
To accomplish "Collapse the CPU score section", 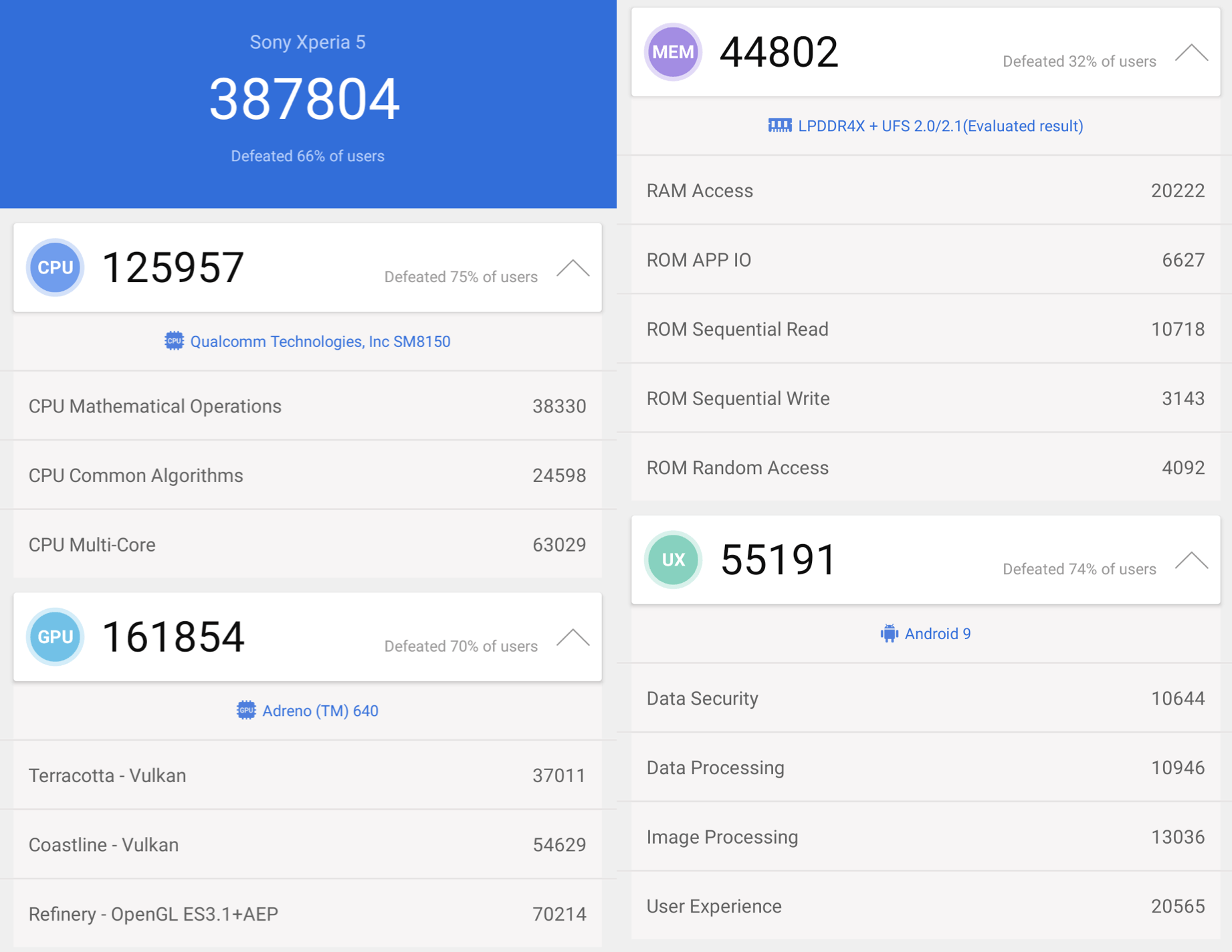I will (573, 269).
